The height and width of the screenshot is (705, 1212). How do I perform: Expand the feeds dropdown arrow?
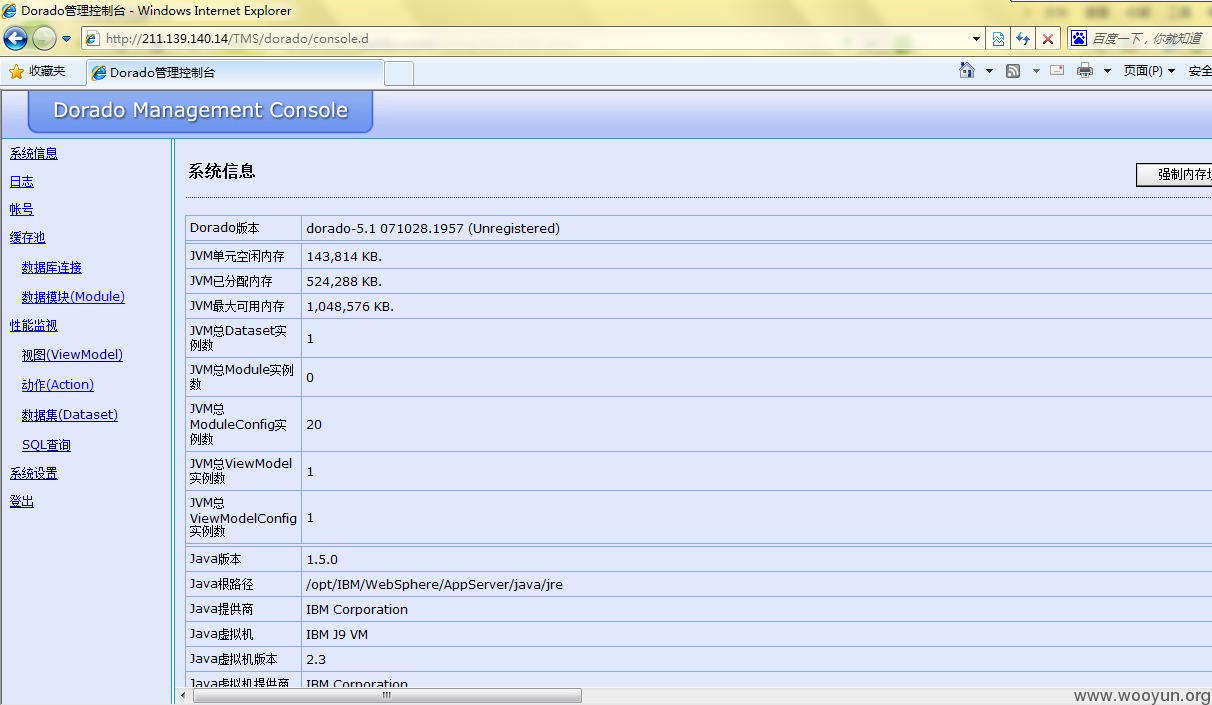tap(1036, 71)
